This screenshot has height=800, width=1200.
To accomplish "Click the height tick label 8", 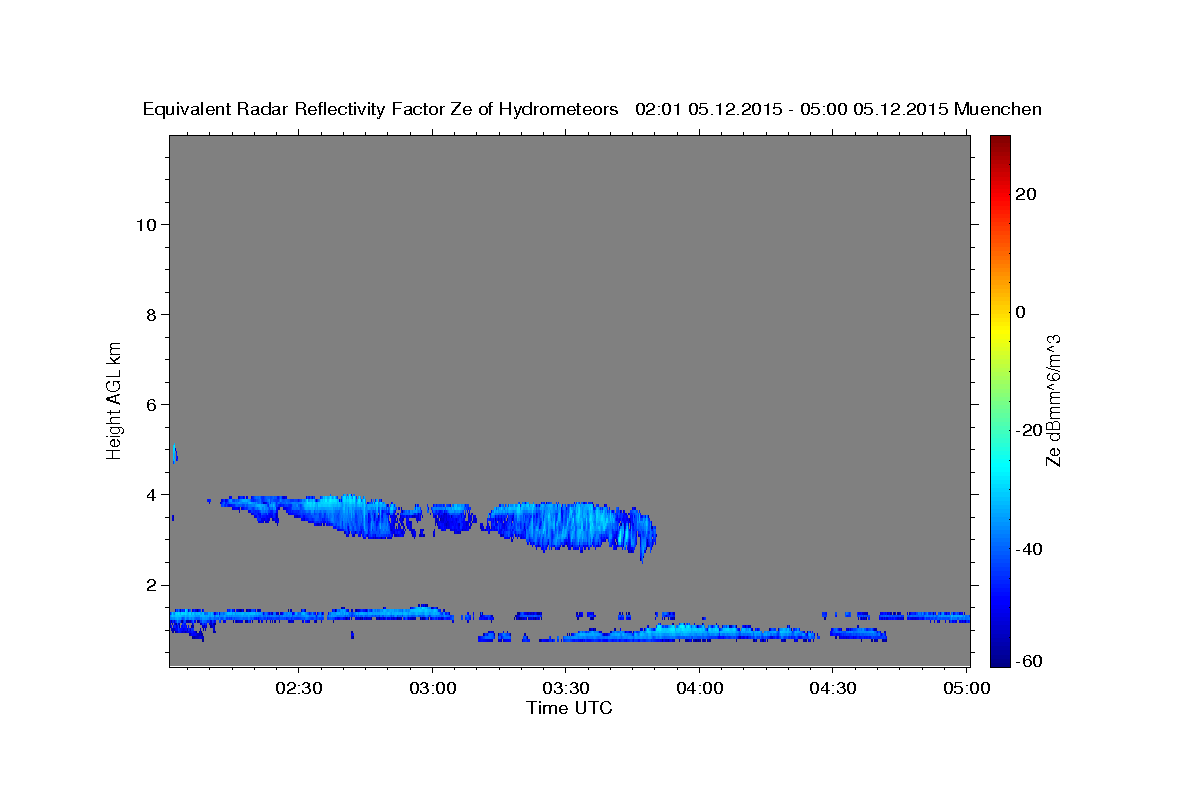I will pyautogui.click(x=150, y=314).
